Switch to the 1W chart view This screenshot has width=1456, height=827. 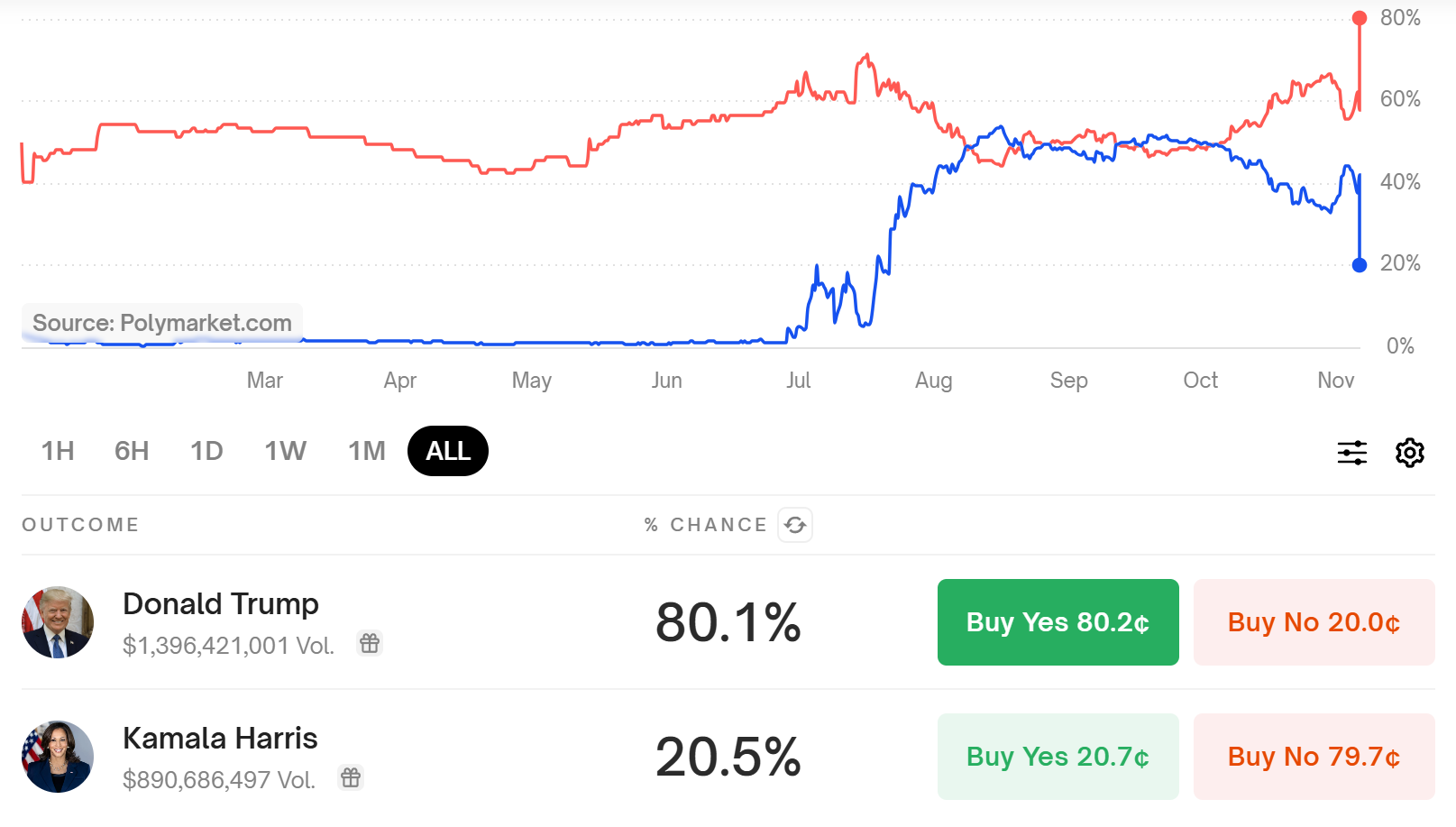pyautogui.click(x=285, y=451)
